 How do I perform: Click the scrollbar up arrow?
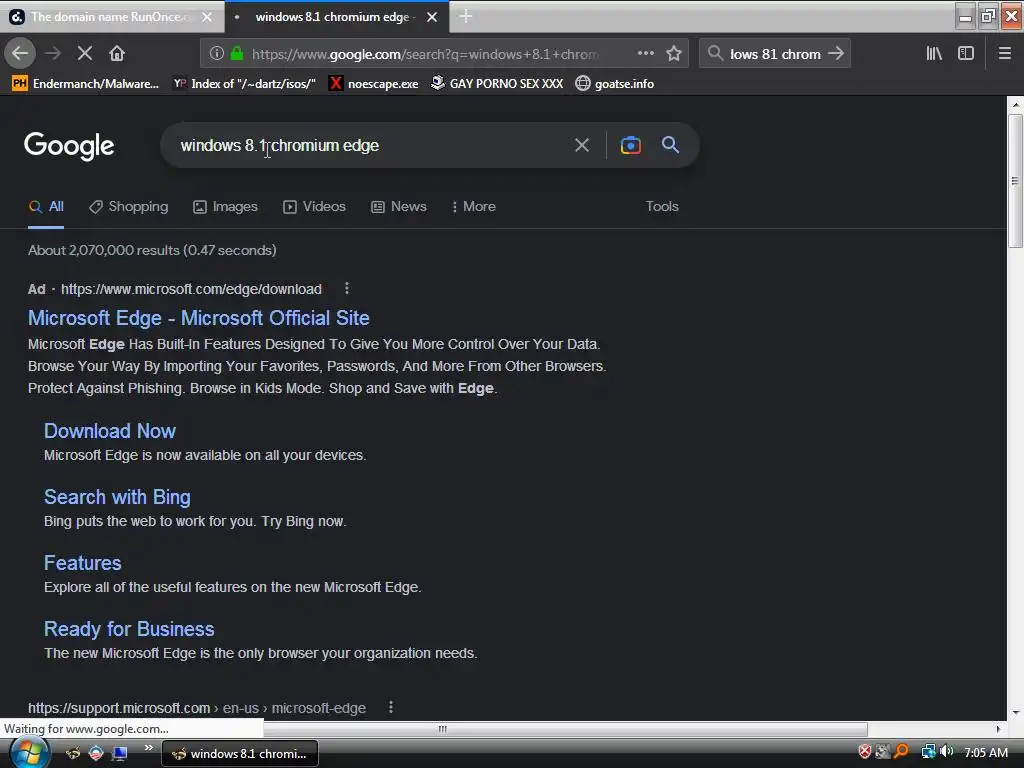tap(1015, 104)
